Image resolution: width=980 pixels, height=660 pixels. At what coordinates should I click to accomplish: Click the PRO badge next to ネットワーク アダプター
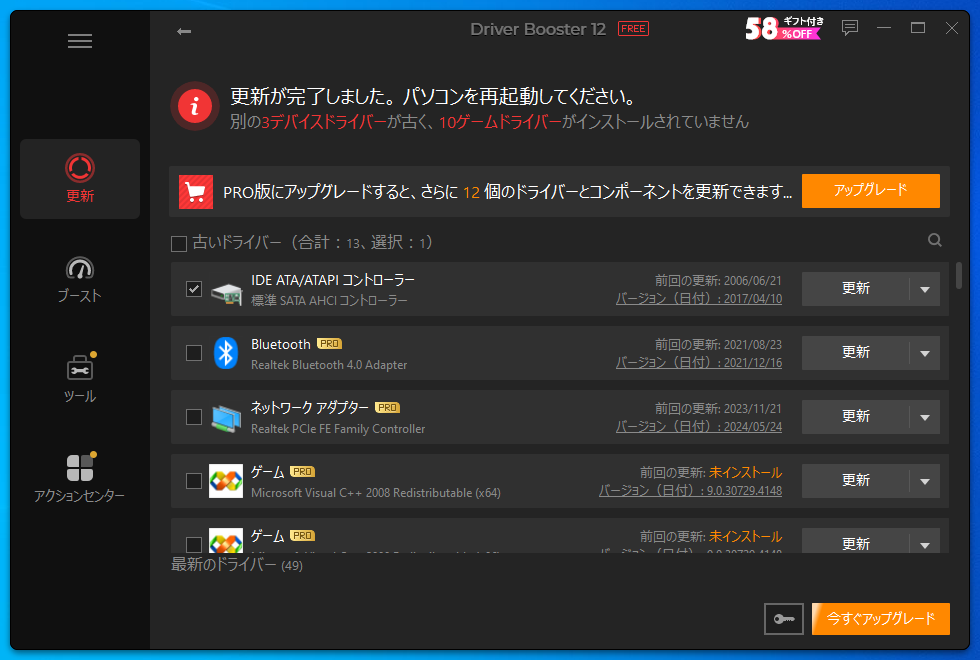click(388, 408)
